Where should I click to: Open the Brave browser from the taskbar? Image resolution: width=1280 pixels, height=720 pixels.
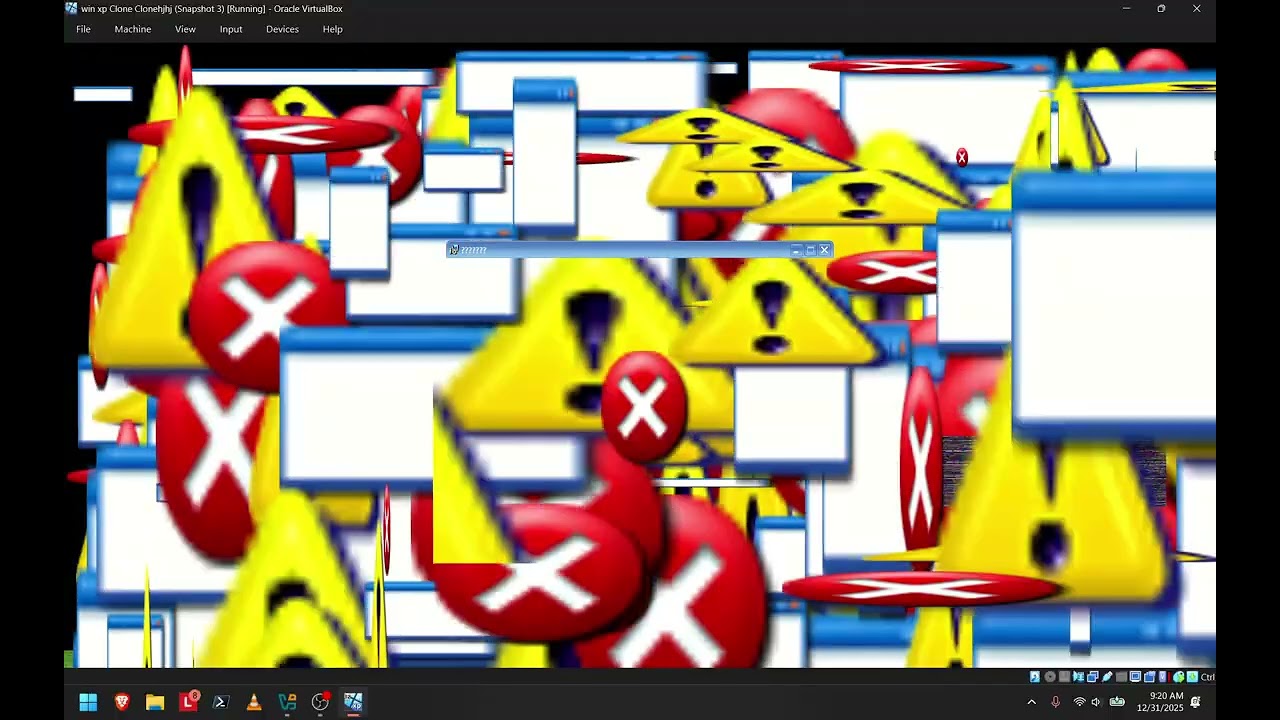click(x=122, y=702)
